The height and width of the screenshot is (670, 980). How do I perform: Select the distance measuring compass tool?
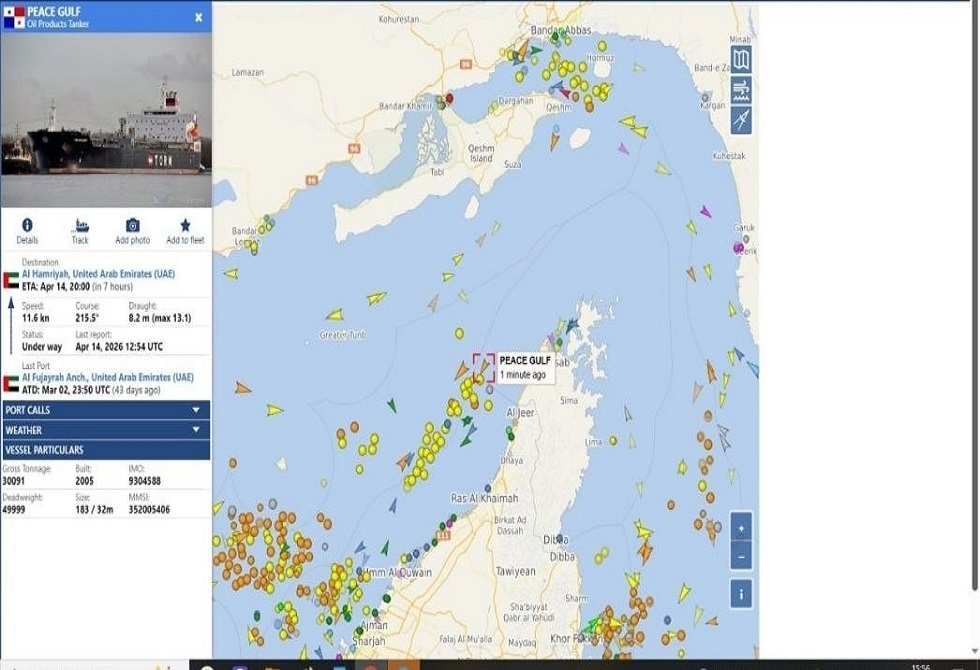click(740, 121)
